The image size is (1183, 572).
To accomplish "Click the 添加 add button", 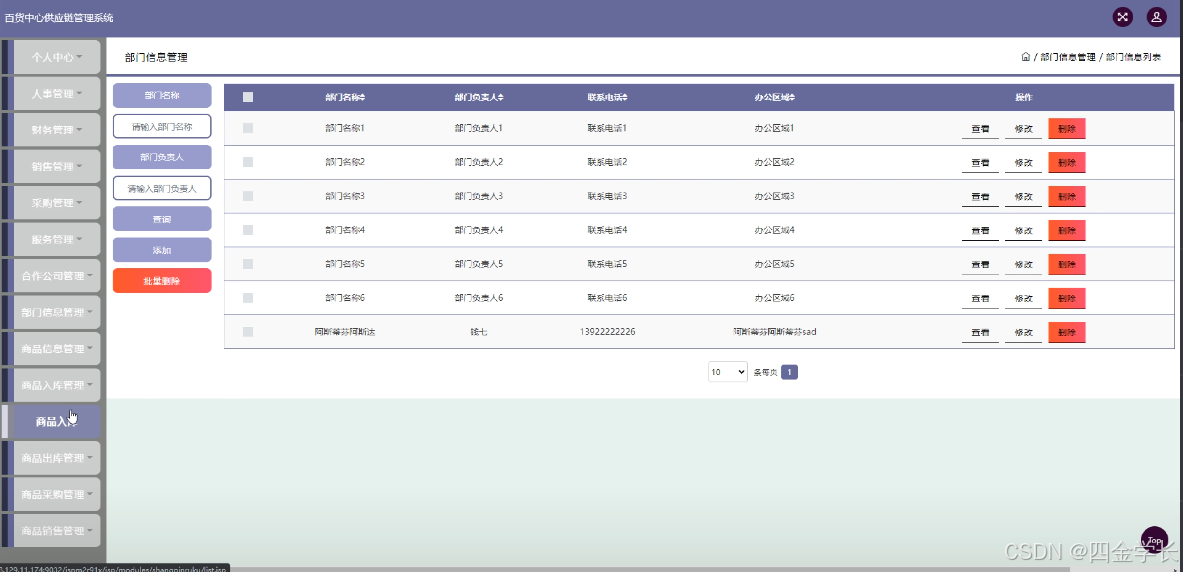I will coord(162,250).
